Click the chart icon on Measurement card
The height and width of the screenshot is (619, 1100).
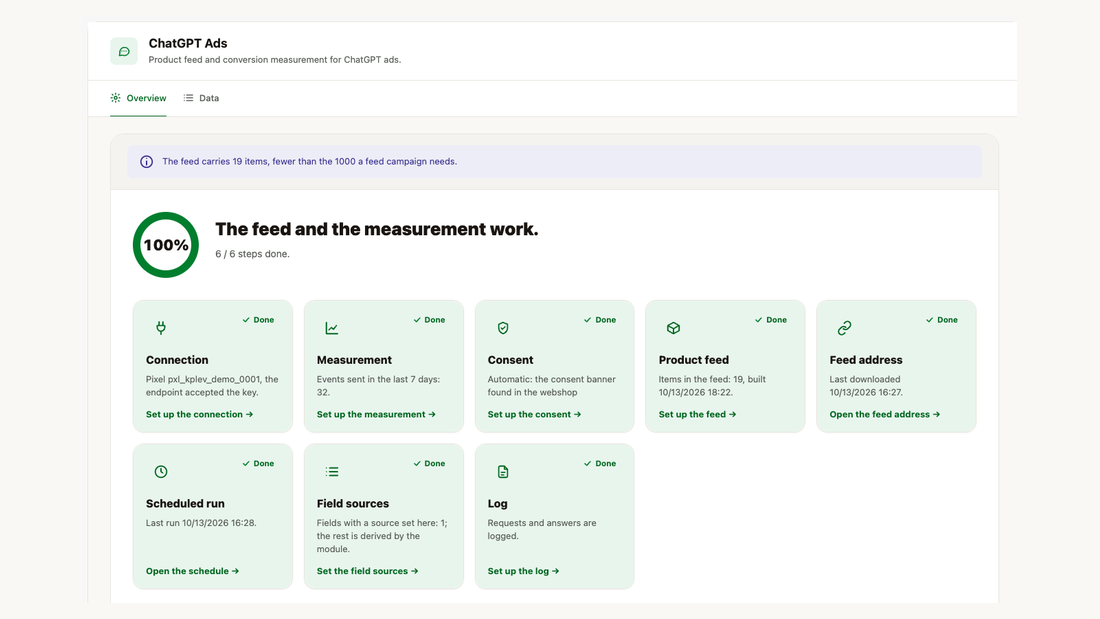pos(332,328)
